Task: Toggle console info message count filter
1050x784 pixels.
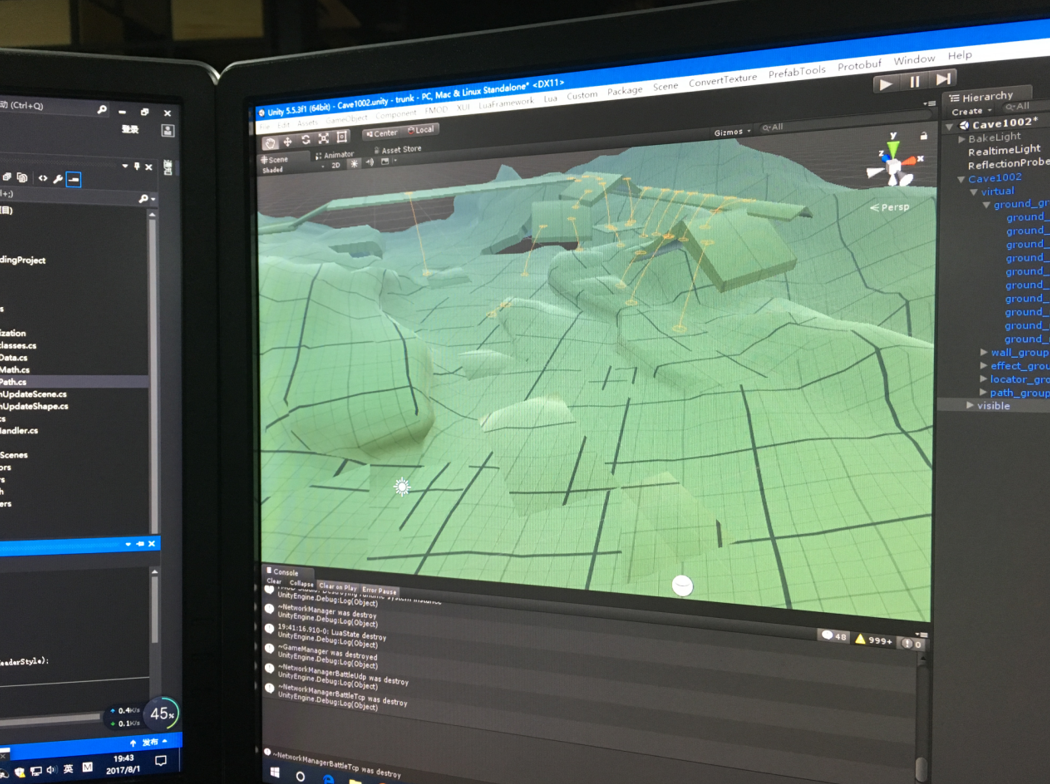Action: tap(834, 636)
